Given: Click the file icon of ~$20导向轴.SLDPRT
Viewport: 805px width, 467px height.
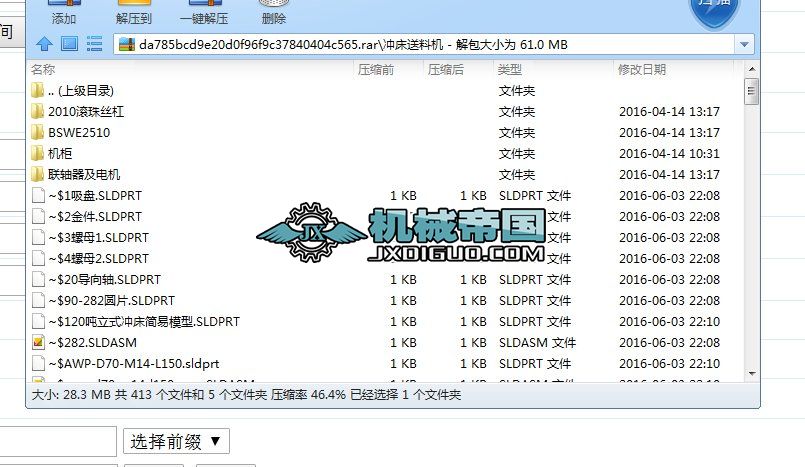Looking at the screenshot, I should [38, 280].
